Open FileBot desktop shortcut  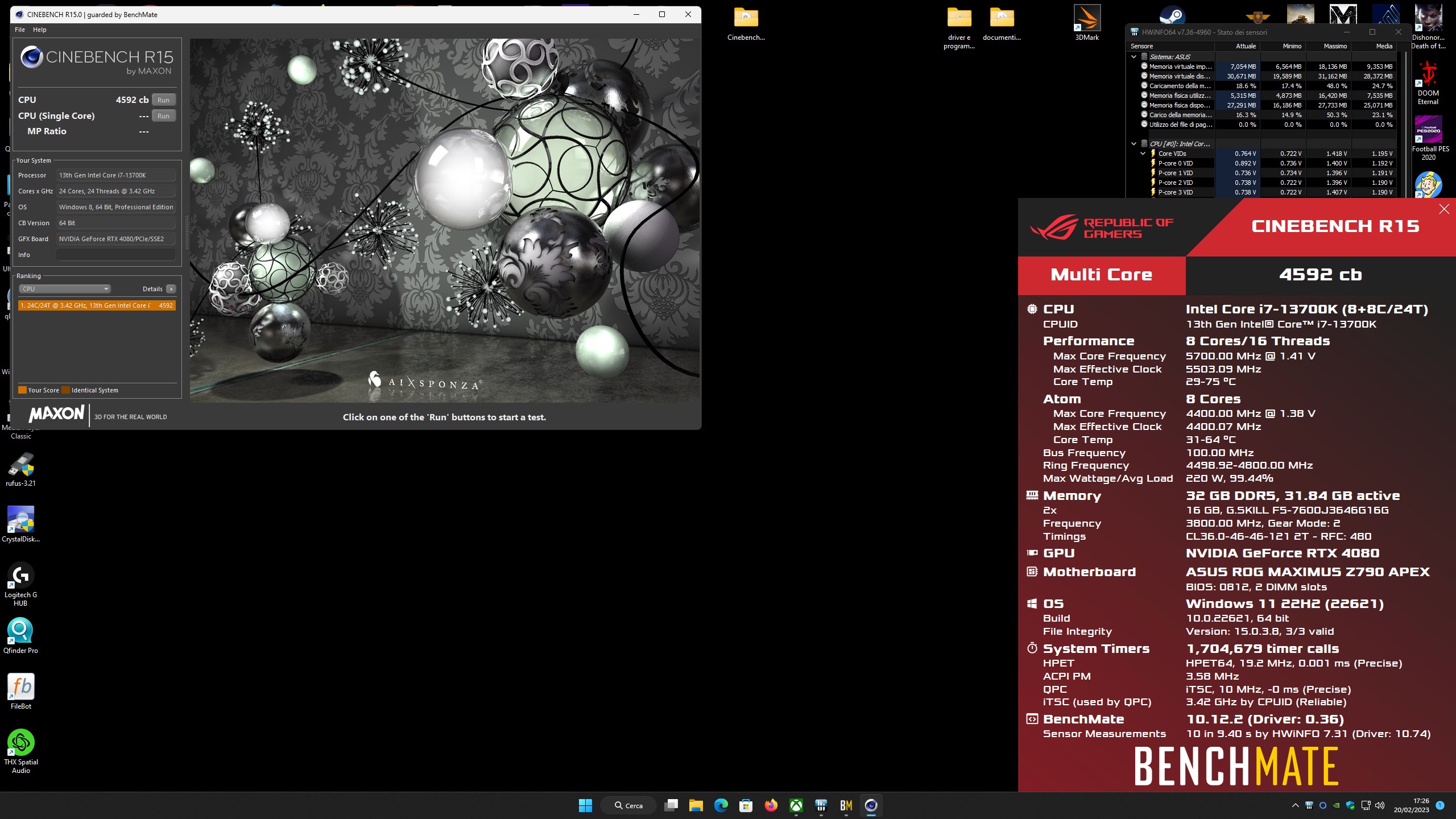(20, 692)
